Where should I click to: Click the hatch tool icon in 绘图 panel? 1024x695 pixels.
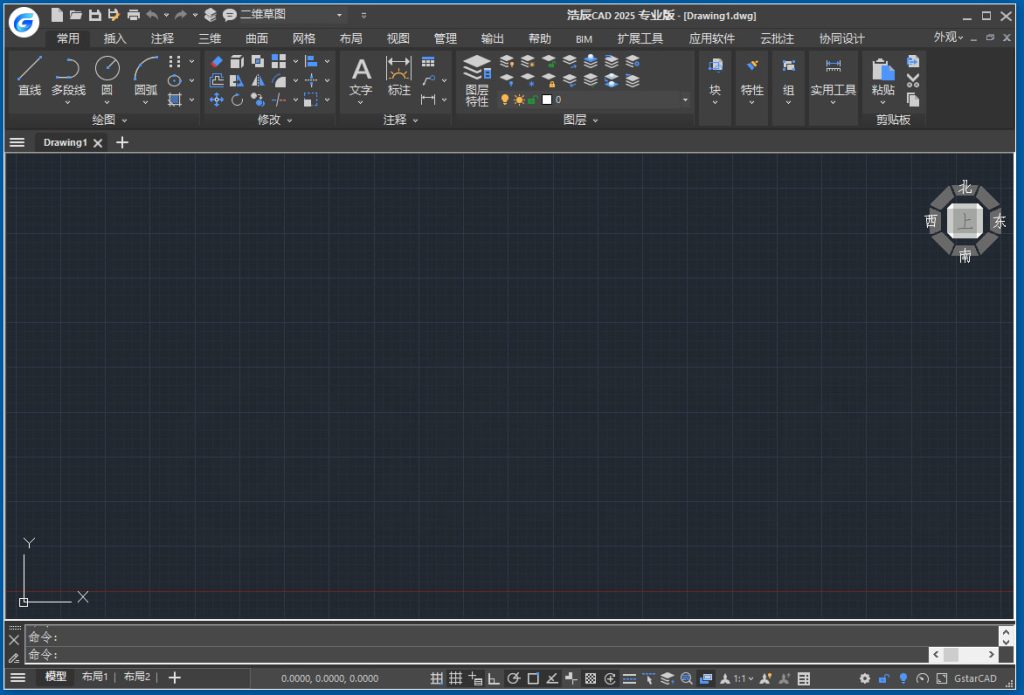174,99
